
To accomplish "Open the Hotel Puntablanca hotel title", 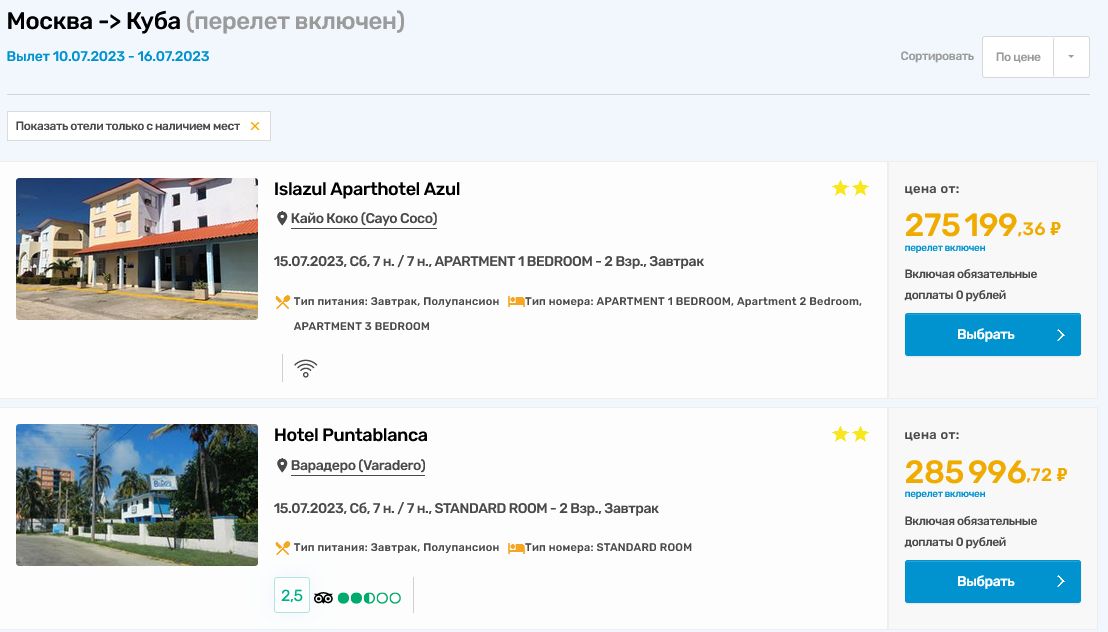I will point(350,435).
